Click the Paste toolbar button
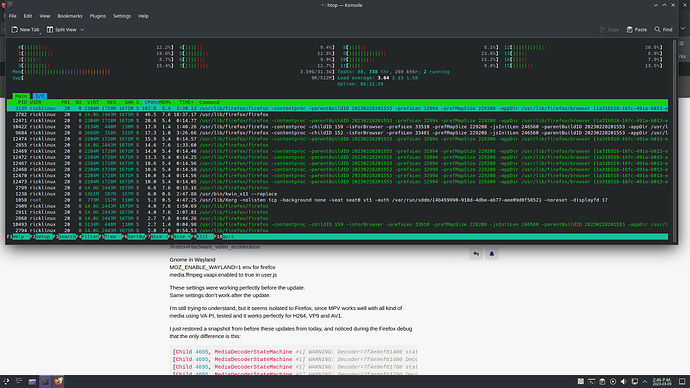The width and height of the screenshot is (690, 388). pos(637,29)
